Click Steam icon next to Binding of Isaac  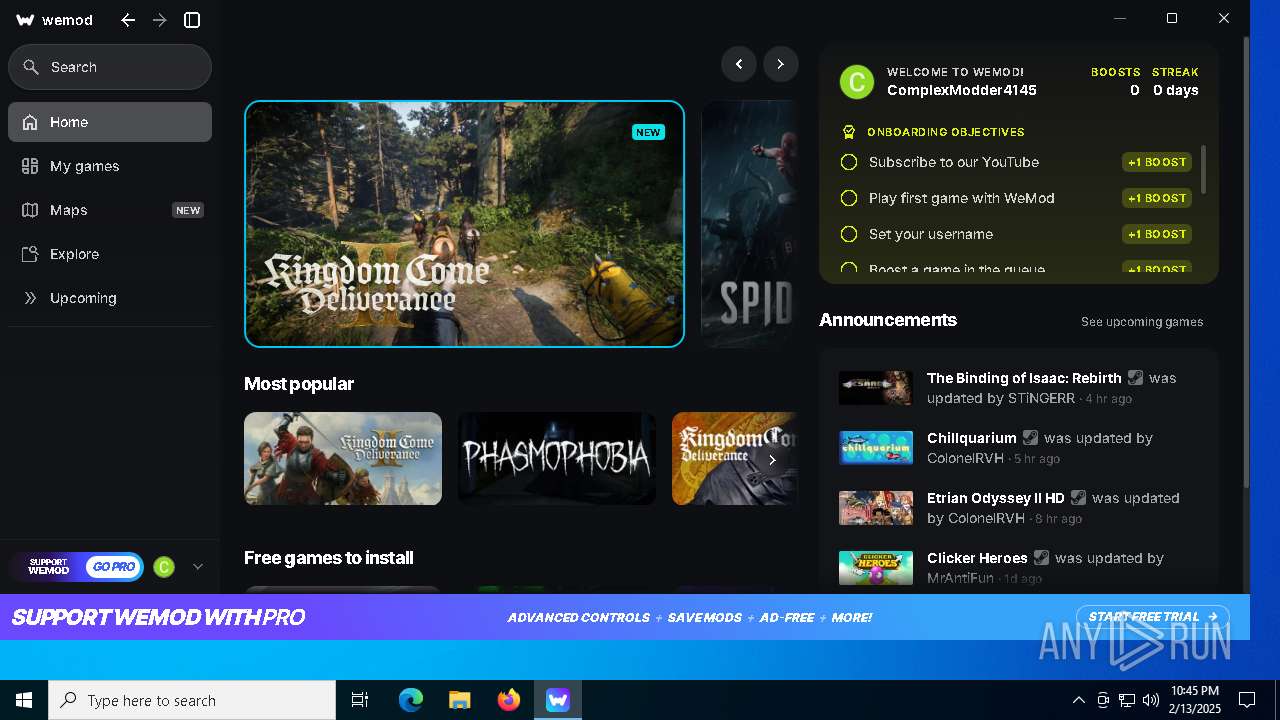click(1135, 378)
